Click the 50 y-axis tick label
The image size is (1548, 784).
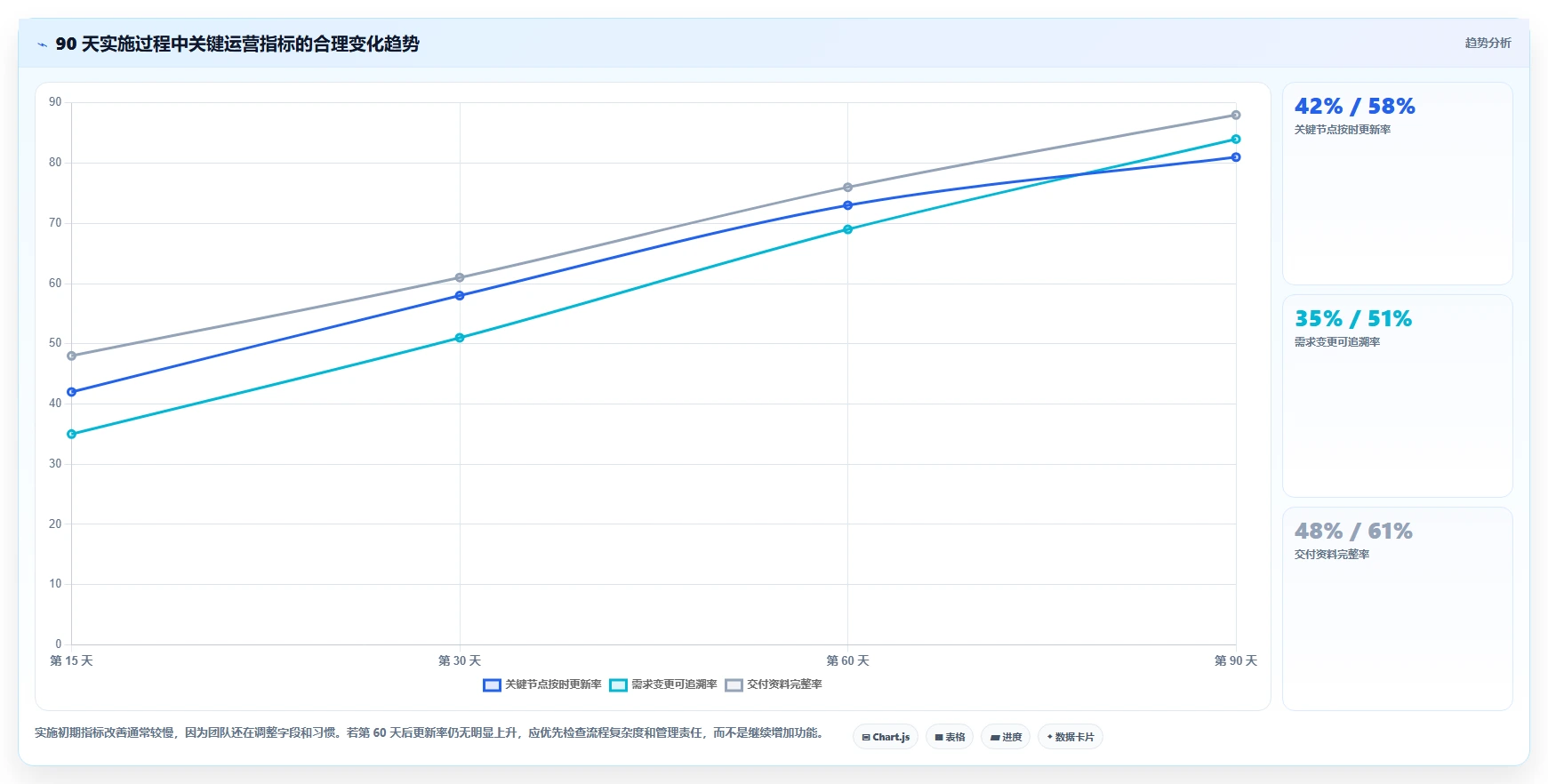pyautogui.click(x=55, y=343)
